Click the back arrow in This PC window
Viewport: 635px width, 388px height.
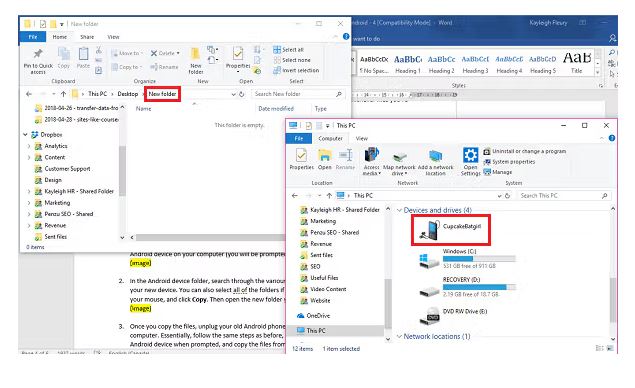pyautogui.click(x=295, y=196)
